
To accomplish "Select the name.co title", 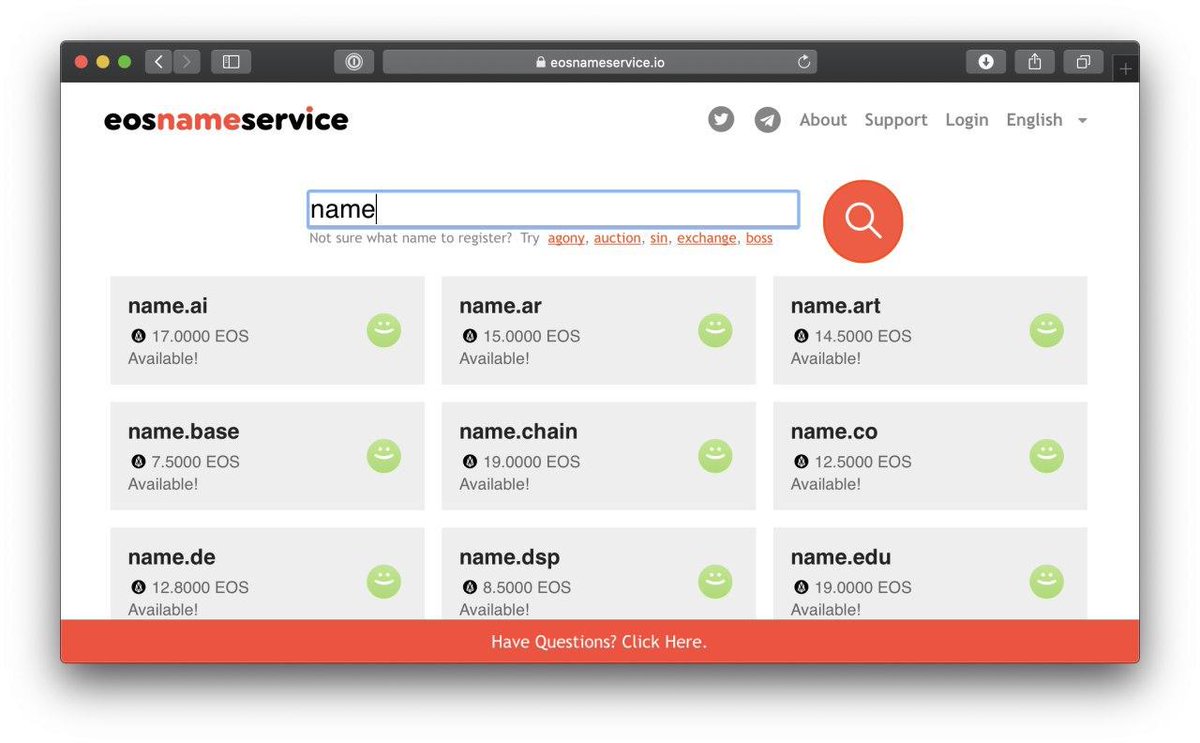I will [834, 432].
